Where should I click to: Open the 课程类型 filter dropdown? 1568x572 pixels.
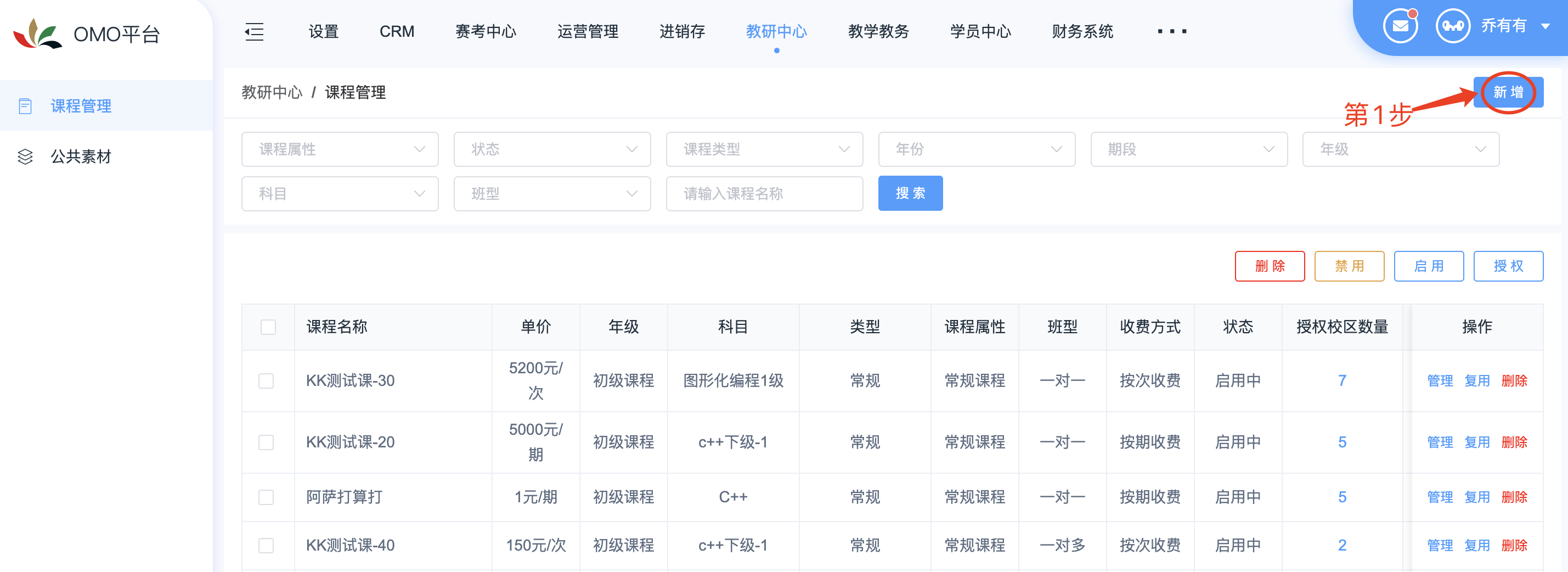(x=764, y=149)
